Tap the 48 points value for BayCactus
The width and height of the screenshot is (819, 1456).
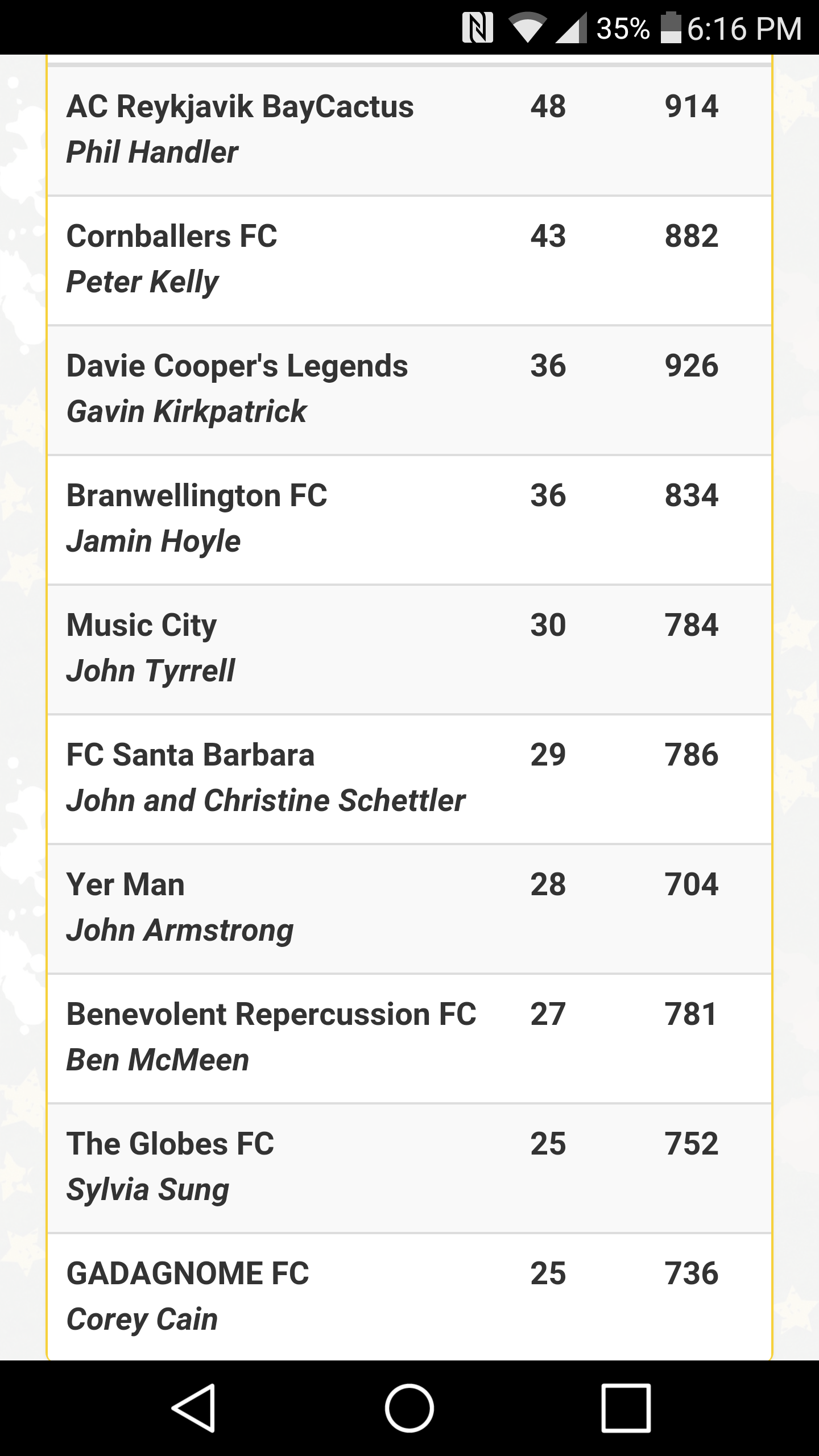548,106
